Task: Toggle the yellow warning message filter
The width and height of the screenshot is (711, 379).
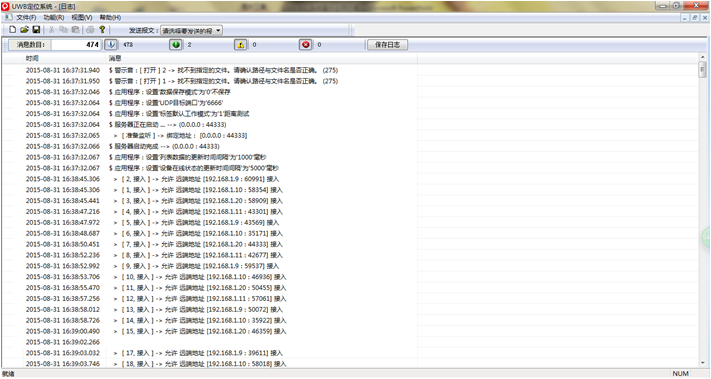Action: coord(241,44)
